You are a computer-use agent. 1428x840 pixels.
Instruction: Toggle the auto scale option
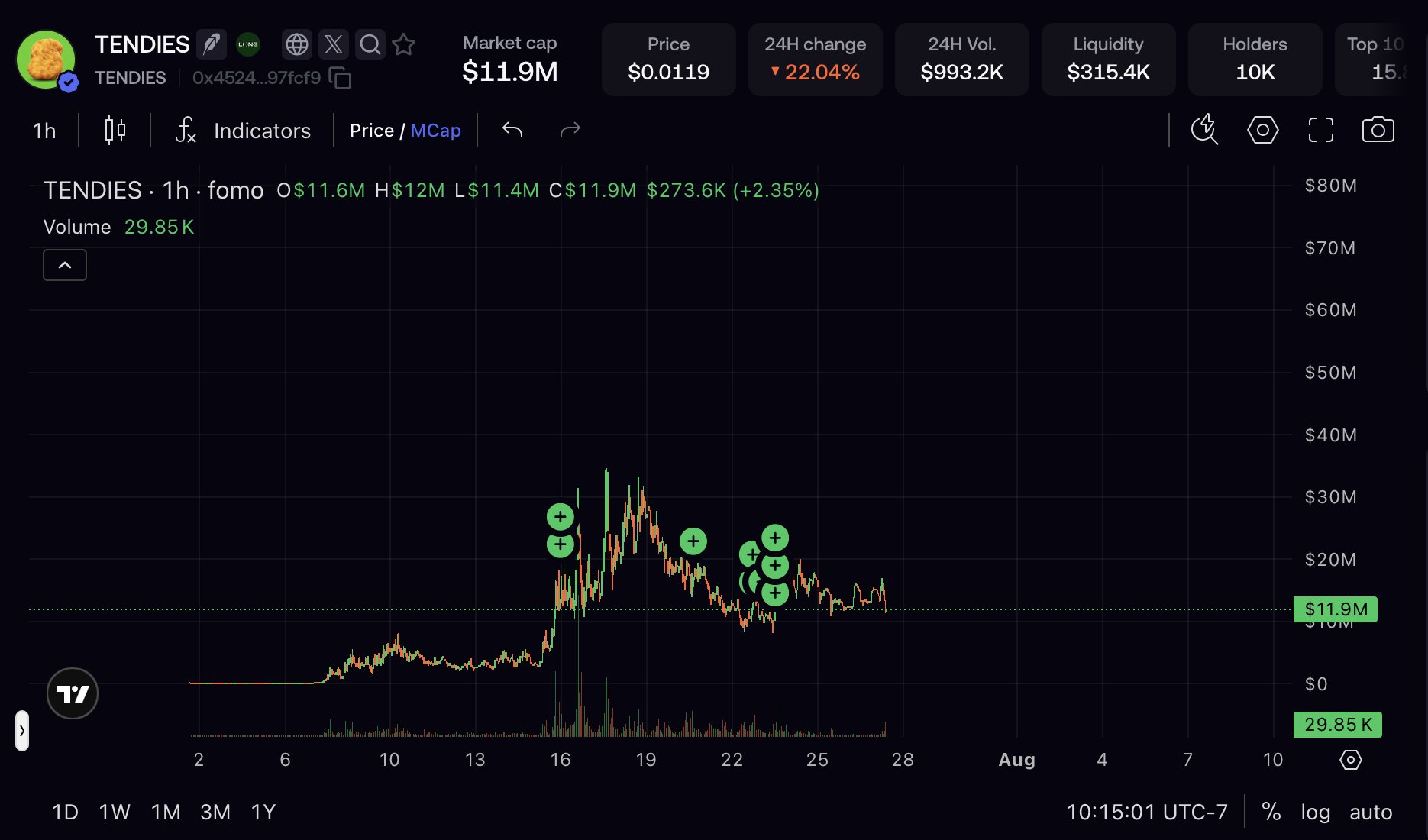(1371, 812)
